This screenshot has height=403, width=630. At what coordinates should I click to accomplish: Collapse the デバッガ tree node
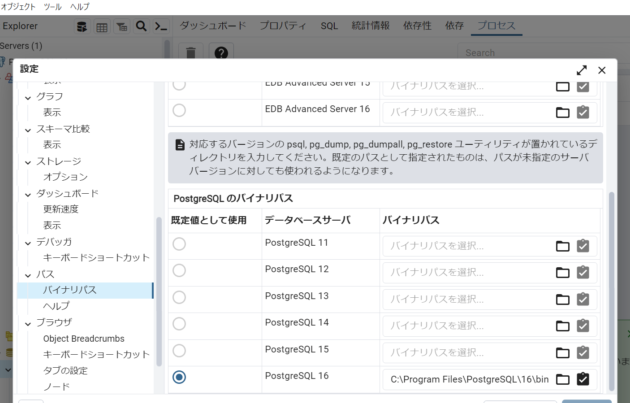point(28,243)
